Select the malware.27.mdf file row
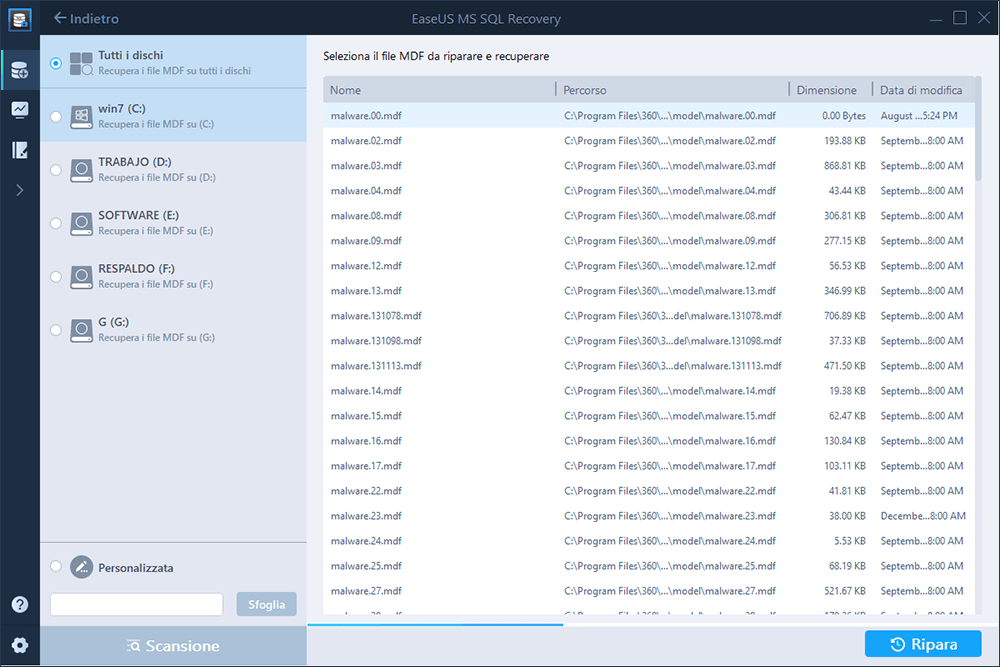The image size is (1000, 667). (649, 591)
